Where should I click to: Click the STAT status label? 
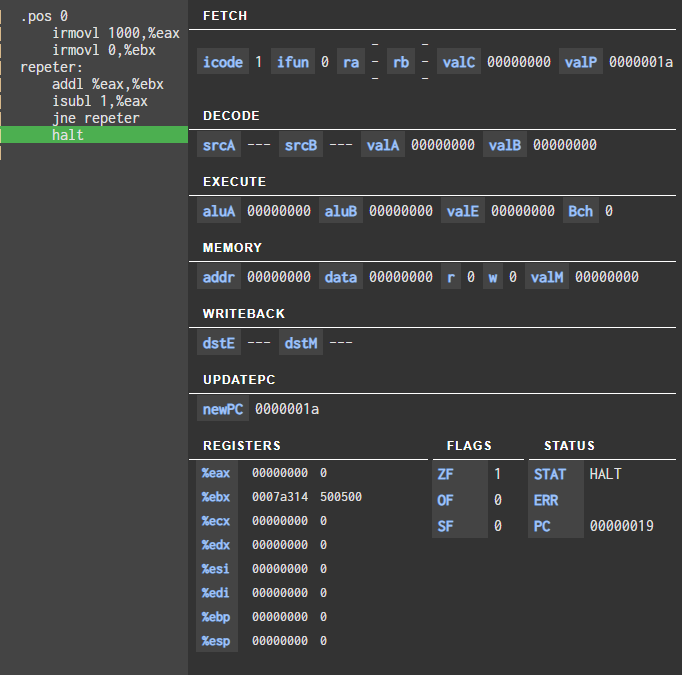(x=550, y=474)
